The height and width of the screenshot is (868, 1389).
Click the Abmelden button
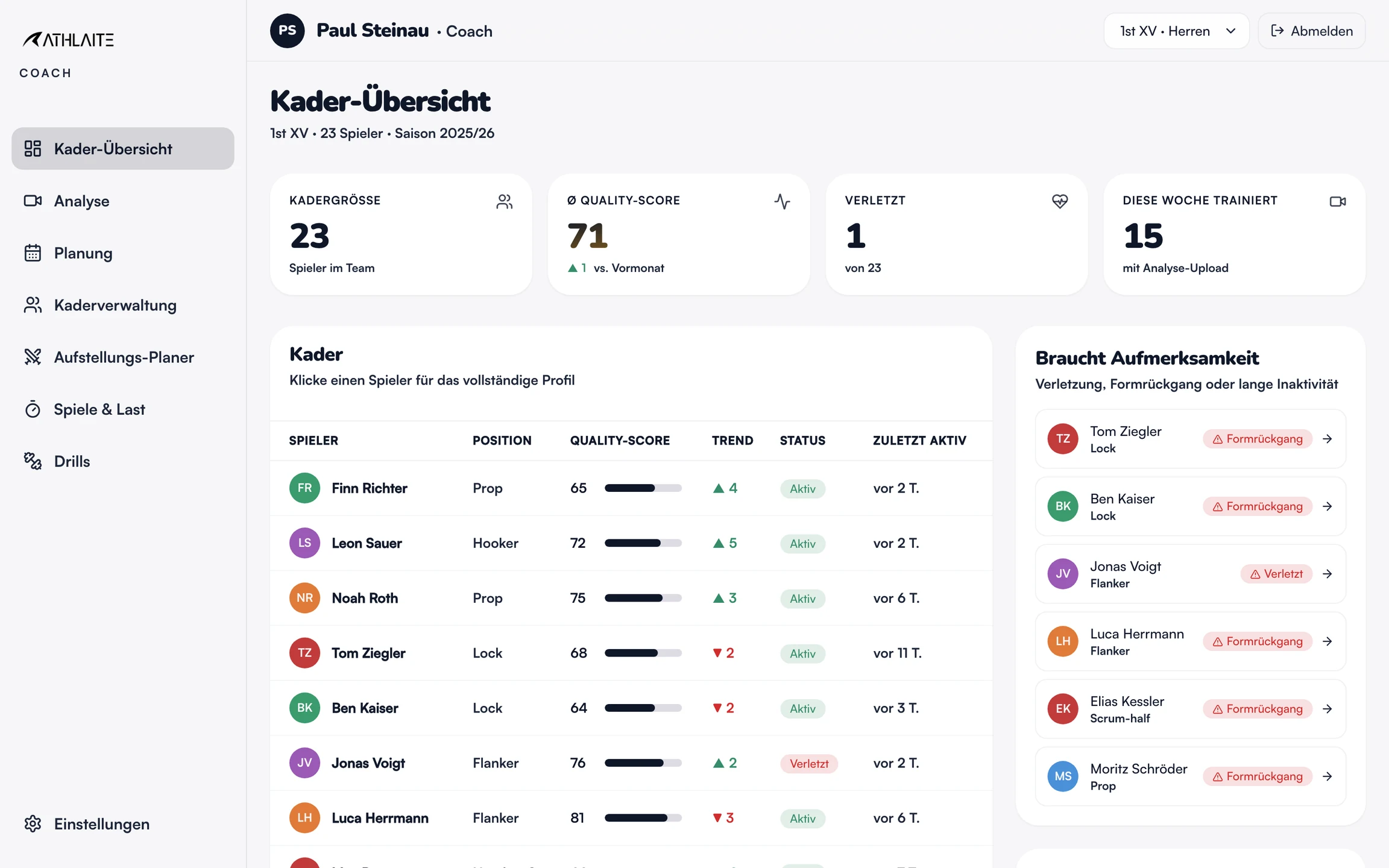(1312, 31)
